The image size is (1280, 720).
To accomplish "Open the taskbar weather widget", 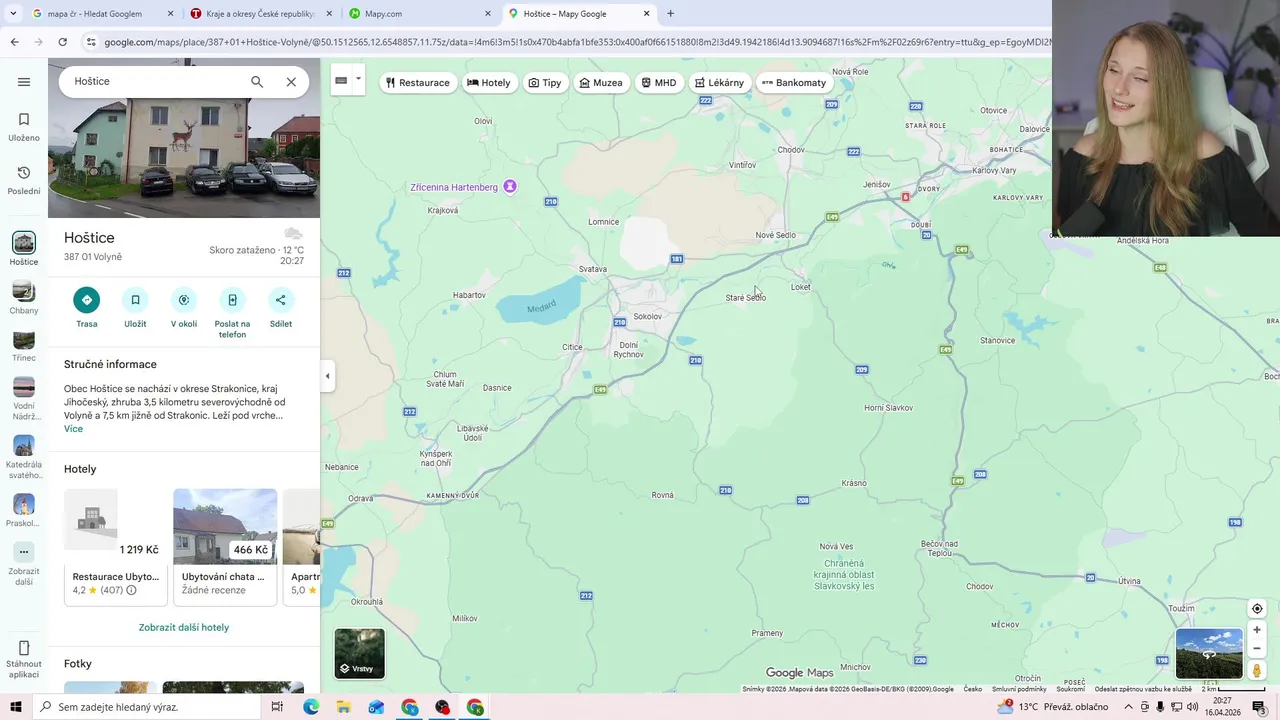I will click(x=1052, y=707).
